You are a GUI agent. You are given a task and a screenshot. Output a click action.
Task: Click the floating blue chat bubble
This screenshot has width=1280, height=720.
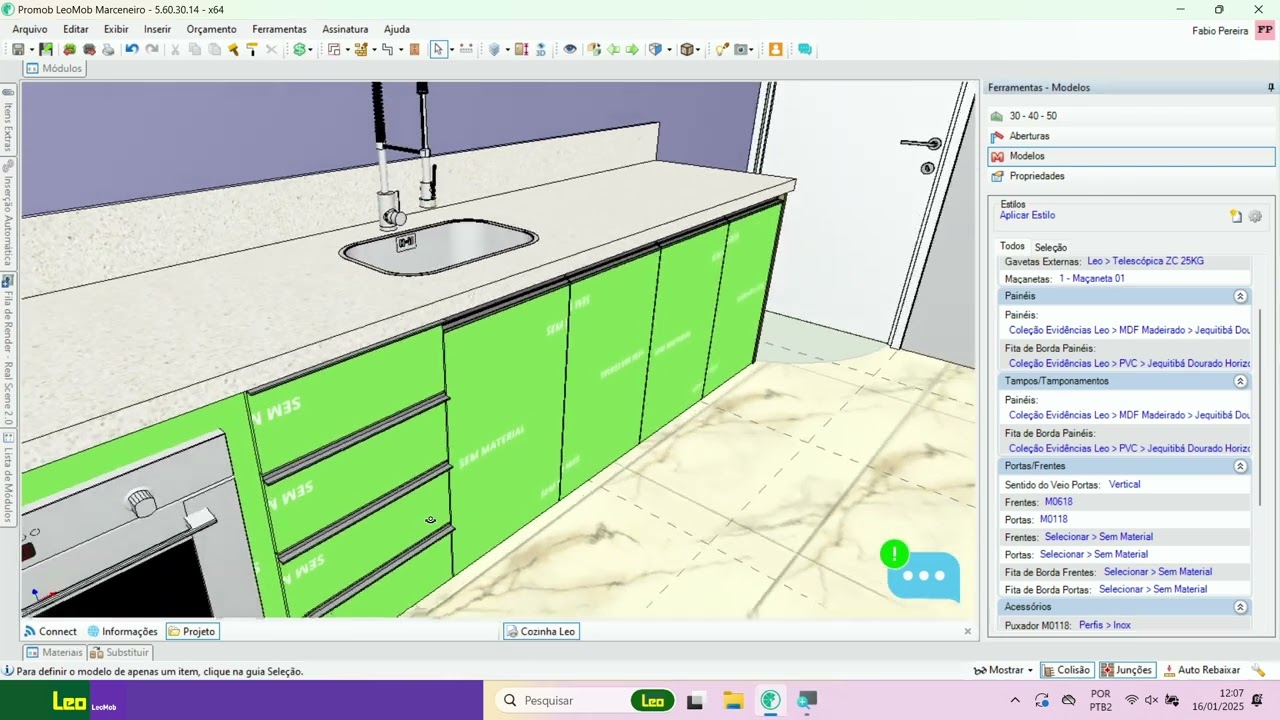(x=923, y=575)
